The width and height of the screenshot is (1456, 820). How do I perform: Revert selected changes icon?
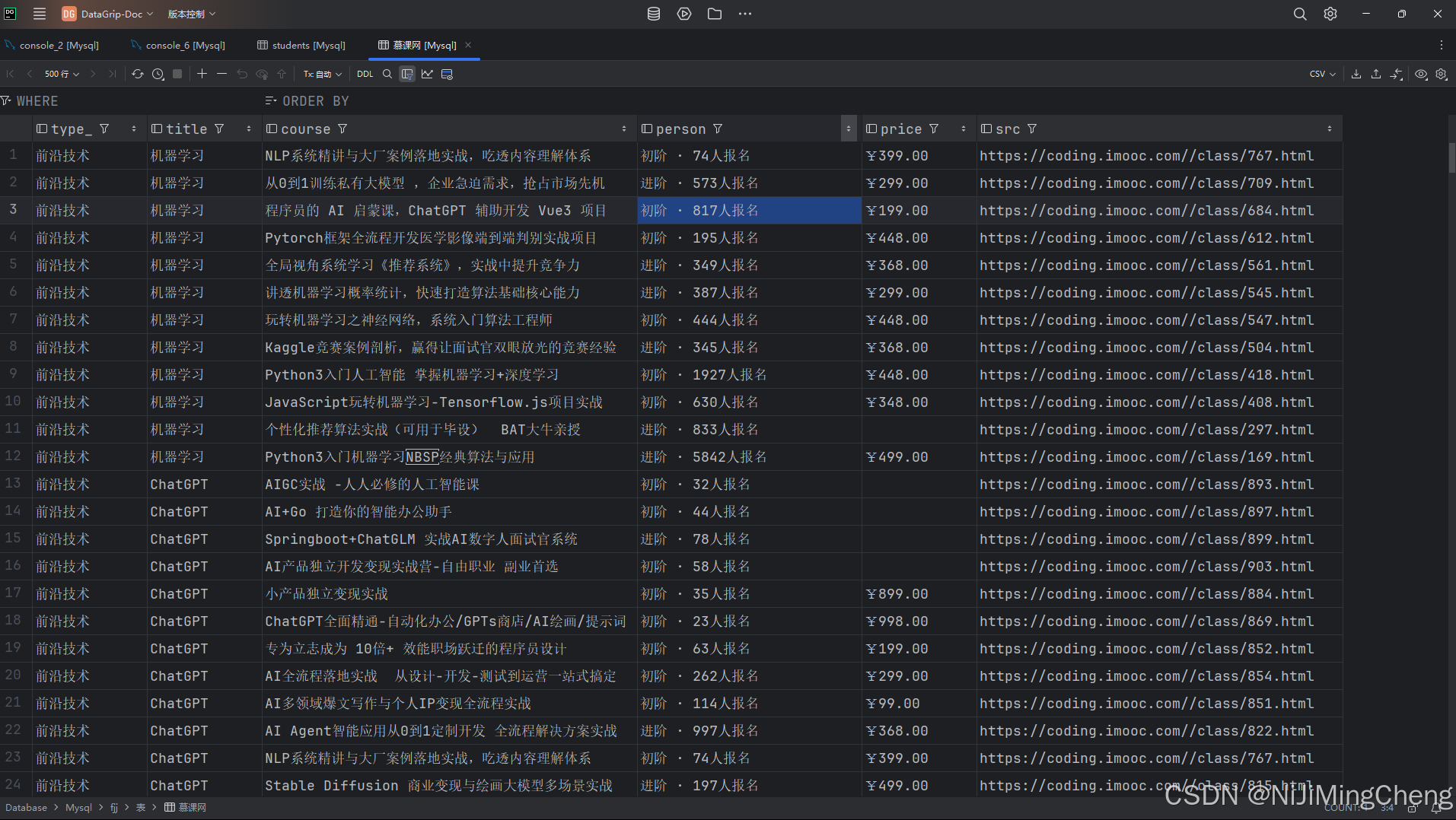point(242,74)
